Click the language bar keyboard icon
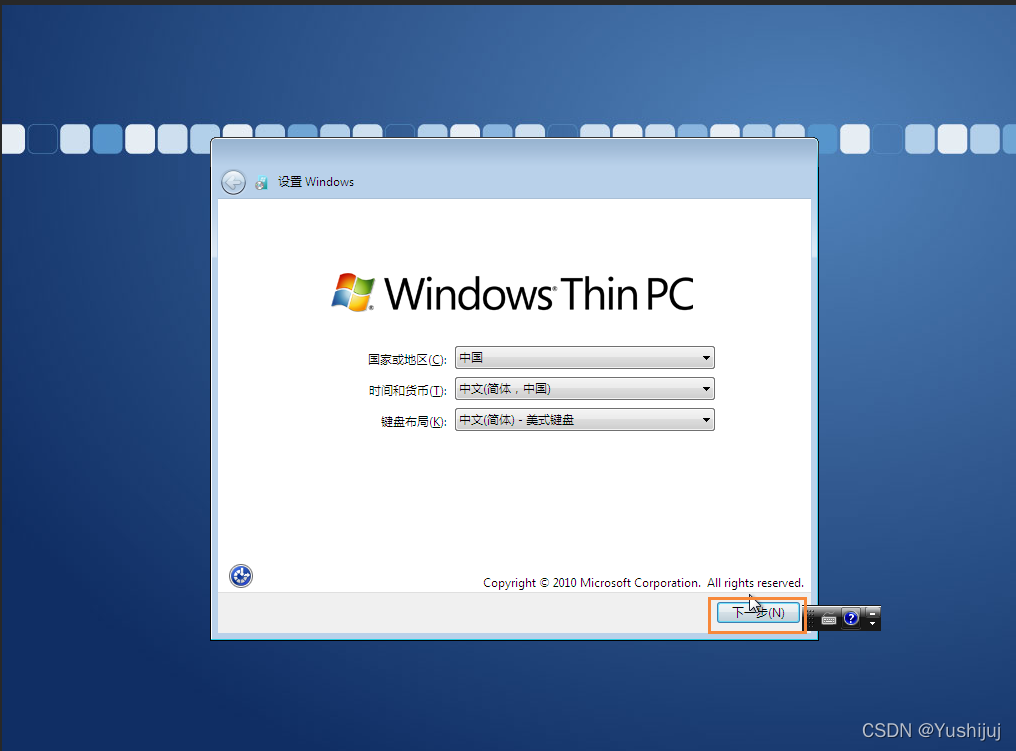The width and height of the screenshot is (1016, 751). [829, 619]
